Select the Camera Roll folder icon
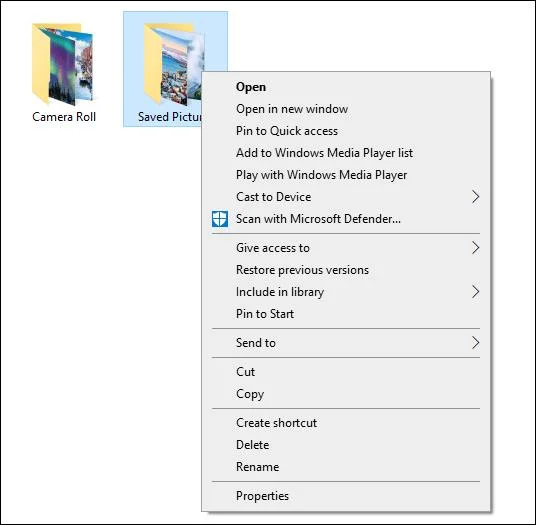536x525 pixels. (63, 64)
